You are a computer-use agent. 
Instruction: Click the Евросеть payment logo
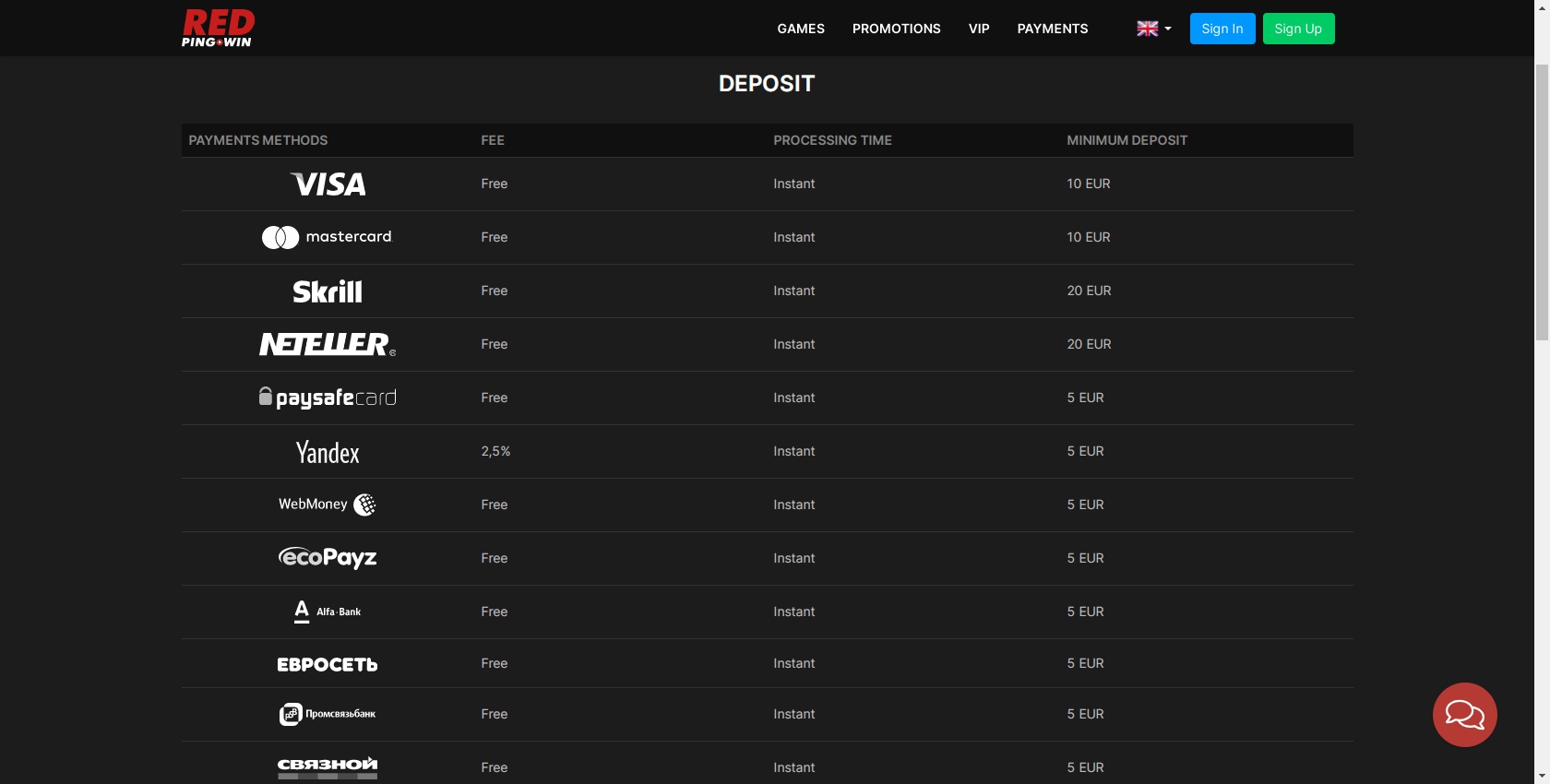(328, 664)
